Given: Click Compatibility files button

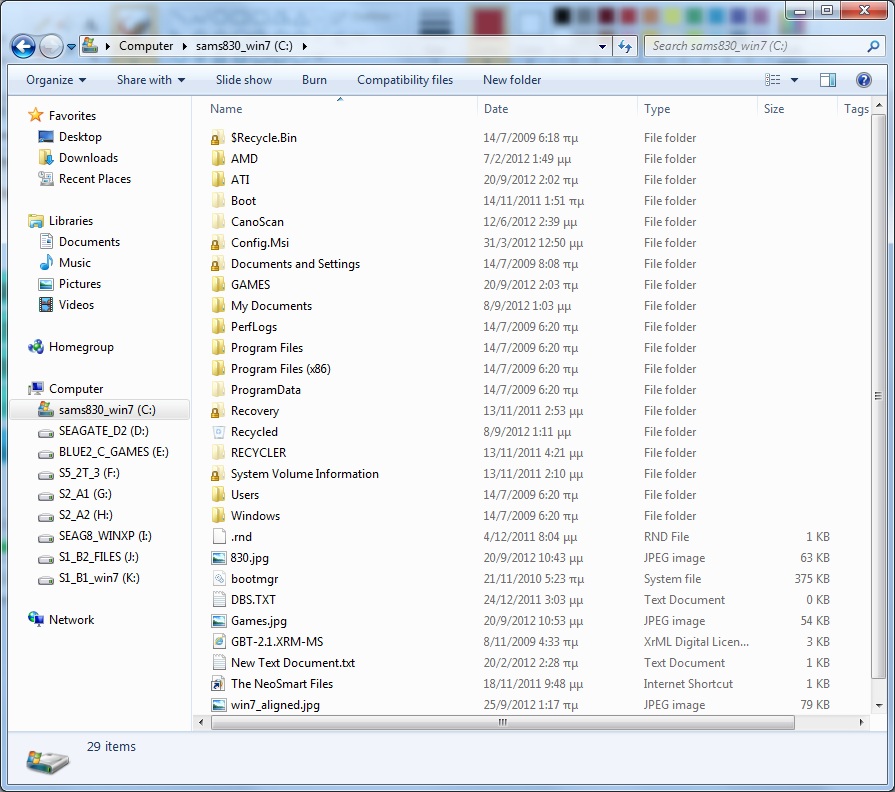Looking at the screenshot, I should [x=405, y=80].
